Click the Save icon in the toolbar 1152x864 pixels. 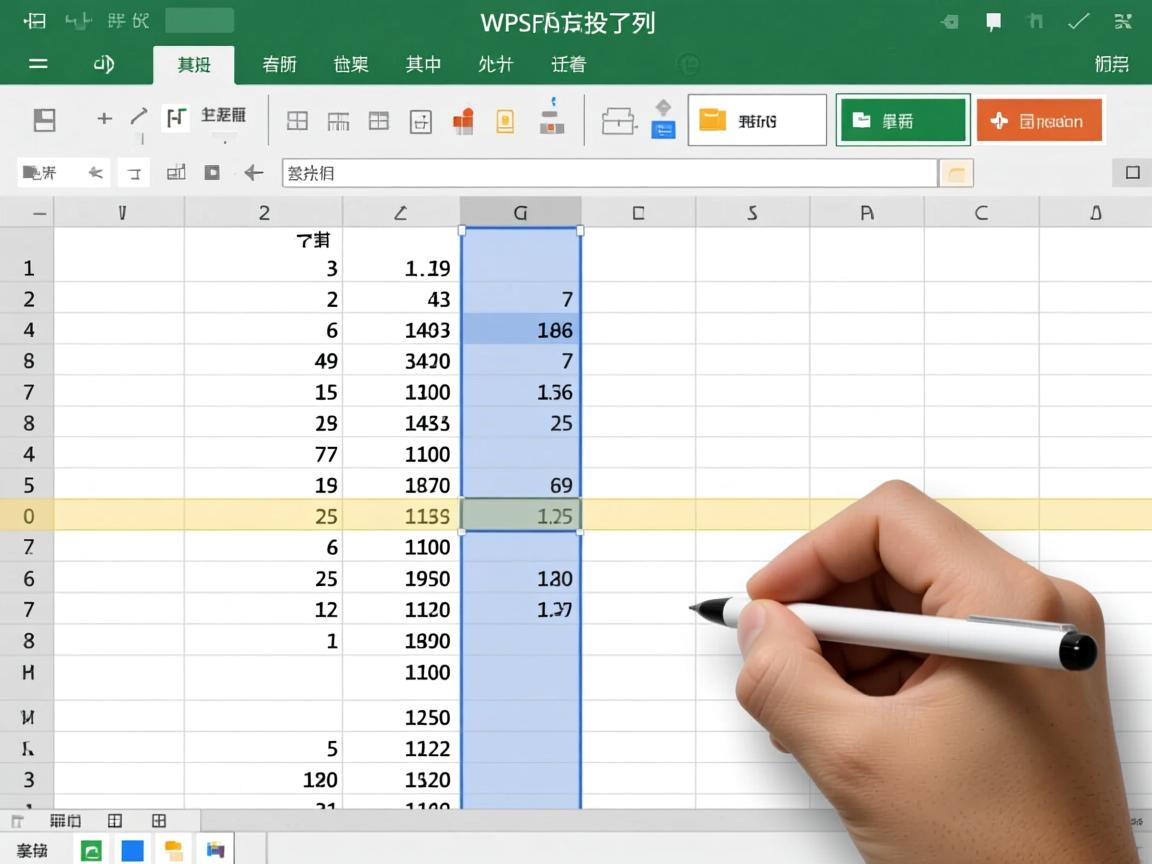pyautogui.click(x=44, y=118)
